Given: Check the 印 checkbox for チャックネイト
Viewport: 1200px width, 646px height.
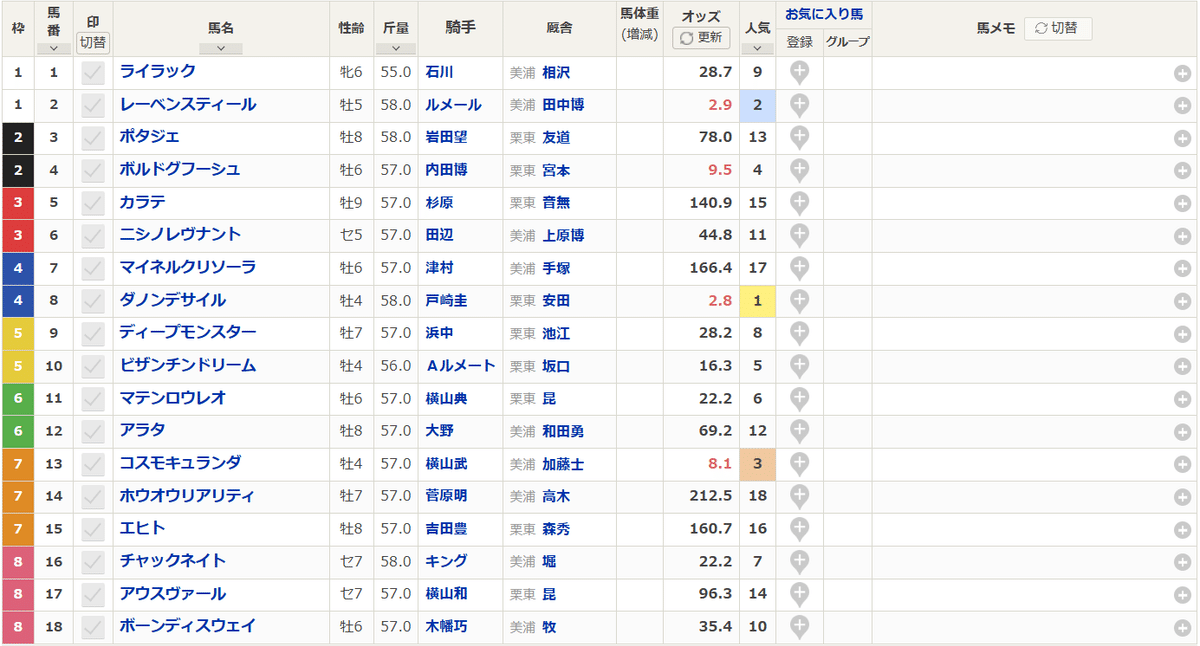Looking at the screenshot, I should (93, 561).
